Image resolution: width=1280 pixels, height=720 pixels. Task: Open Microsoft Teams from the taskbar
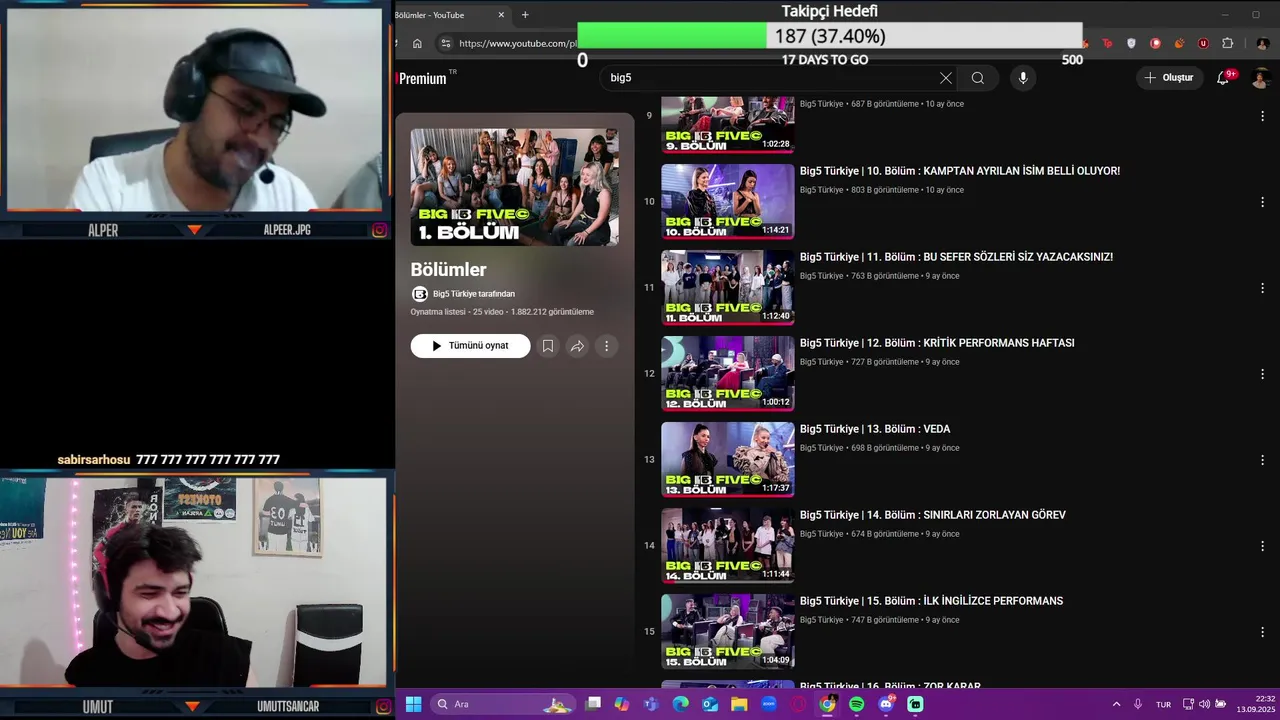tap(652, 704)
